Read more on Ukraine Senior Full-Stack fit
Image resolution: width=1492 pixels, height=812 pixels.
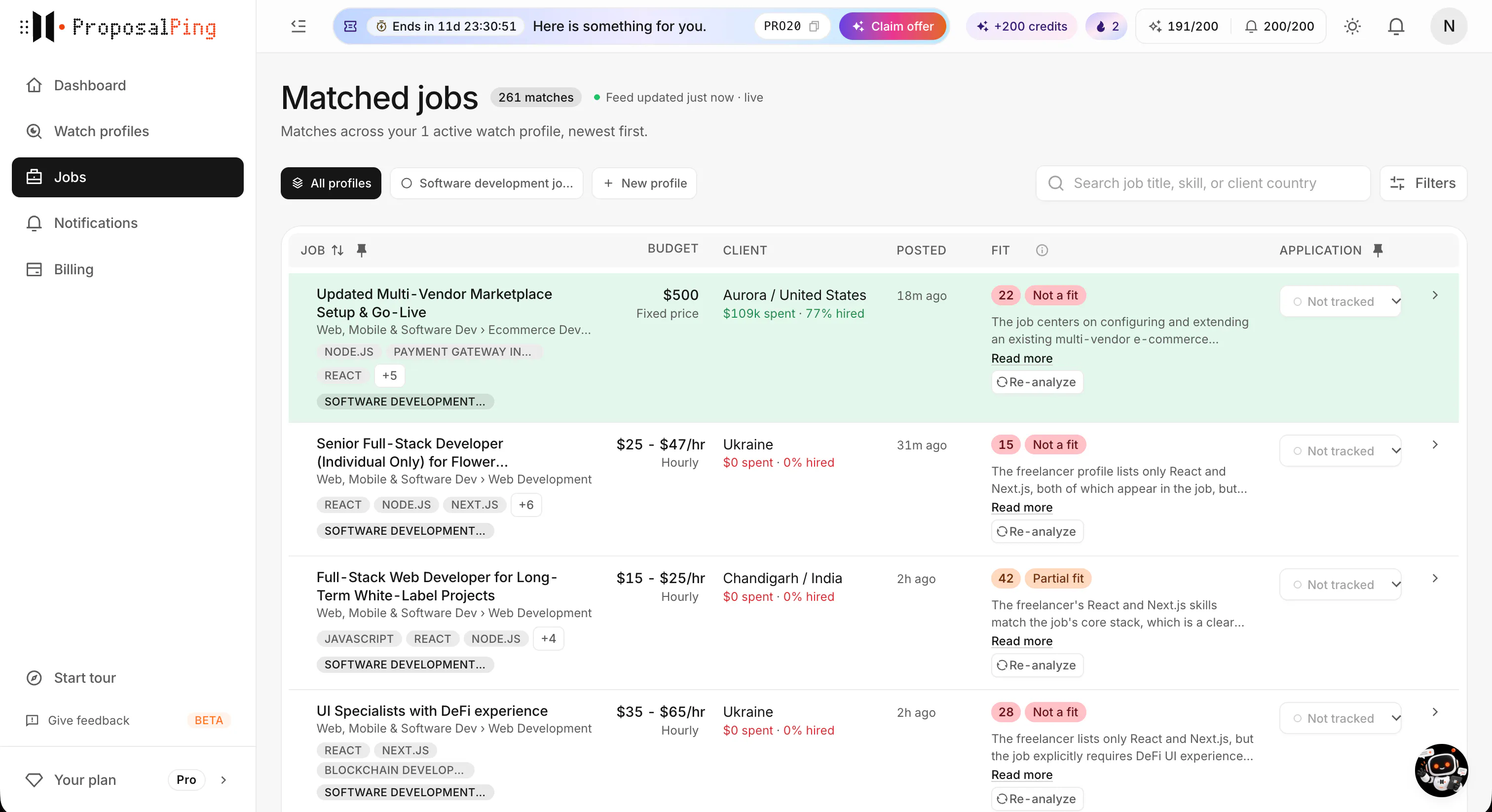(x=1022, y=507)
